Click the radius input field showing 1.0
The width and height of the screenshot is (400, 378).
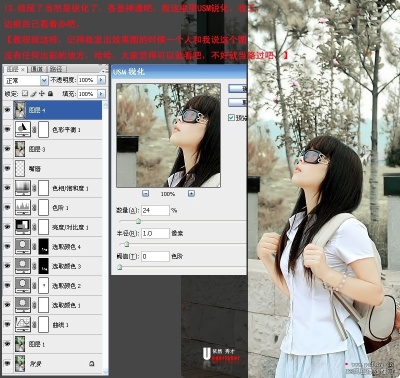[155, 233]
